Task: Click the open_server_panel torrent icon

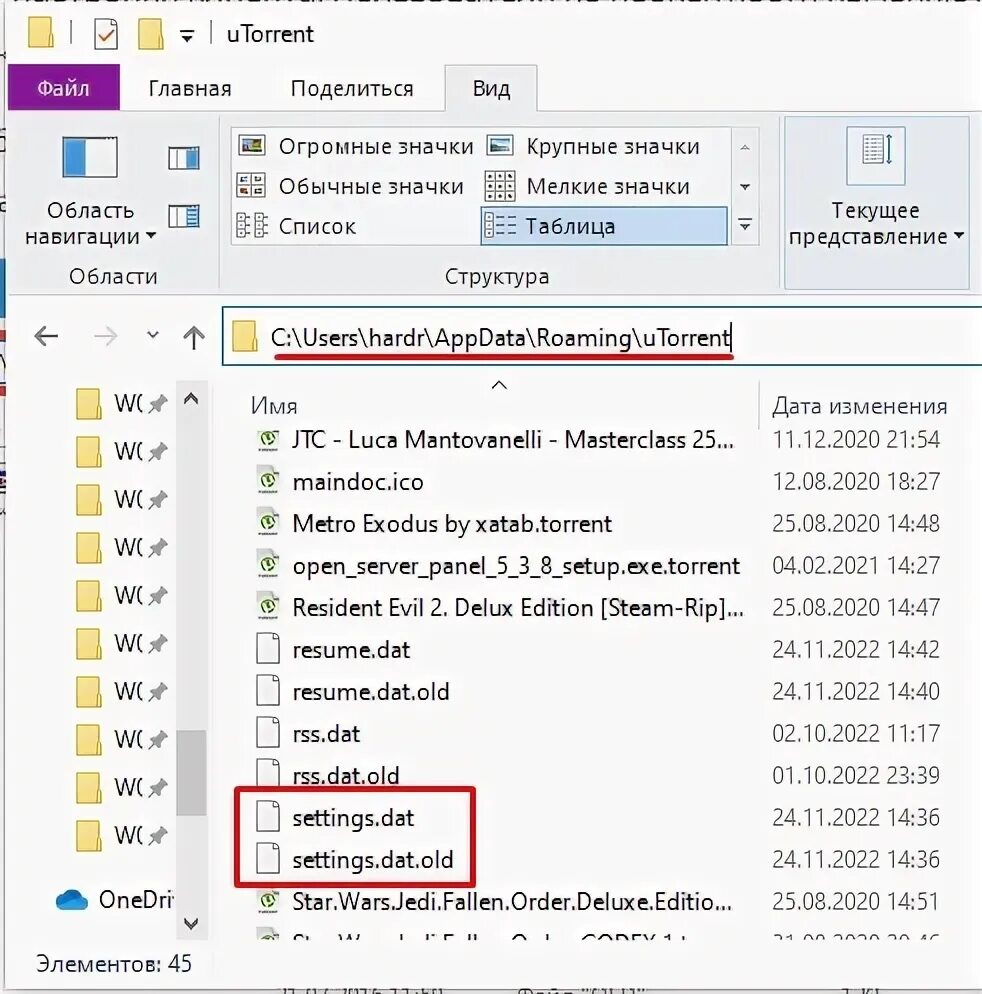Action: click(268, 565)
